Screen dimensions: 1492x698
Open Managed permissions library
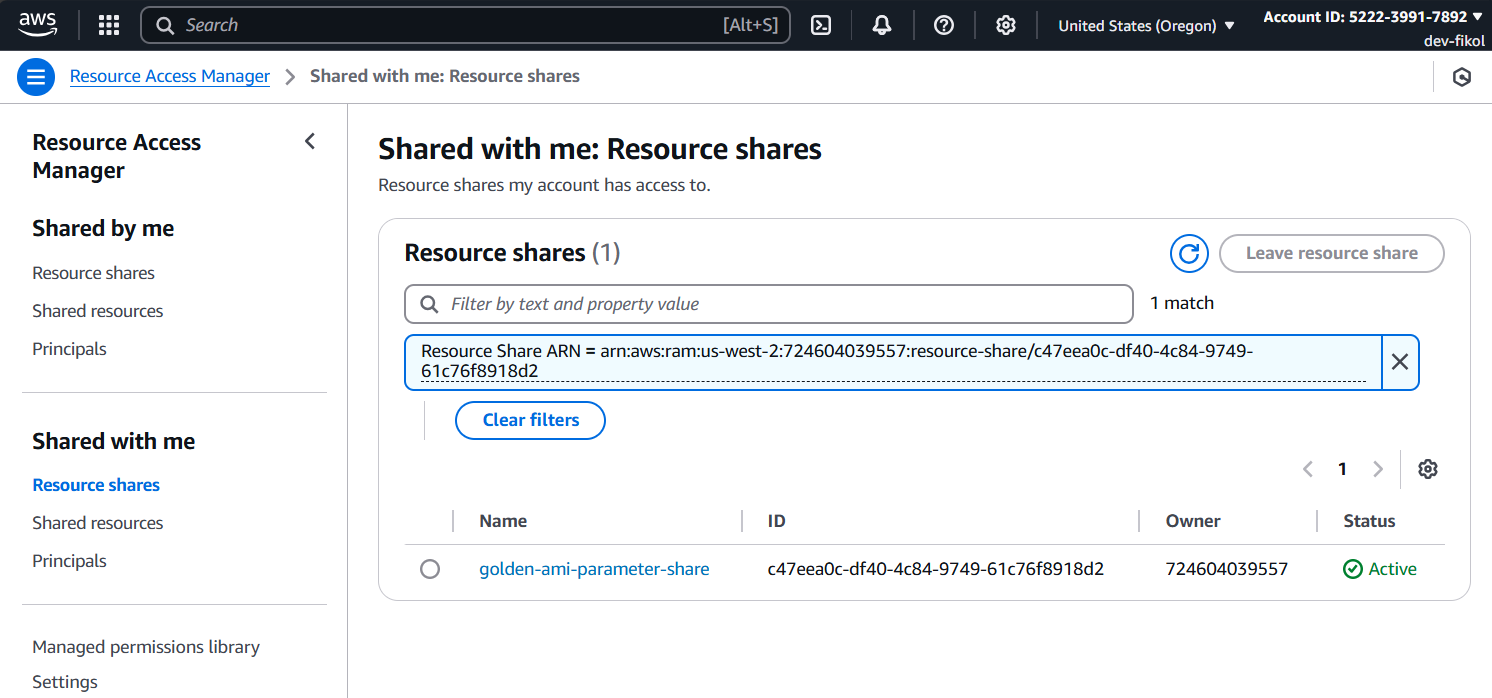click(x=146, y=647)
